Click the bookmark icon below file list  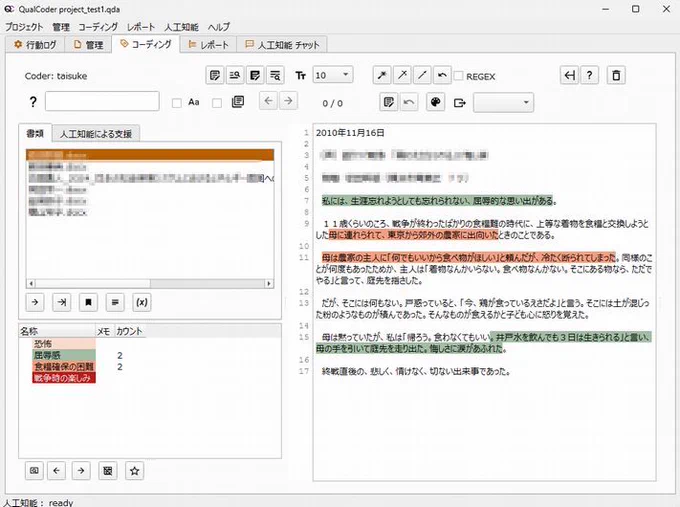click(x=88, y=302)
